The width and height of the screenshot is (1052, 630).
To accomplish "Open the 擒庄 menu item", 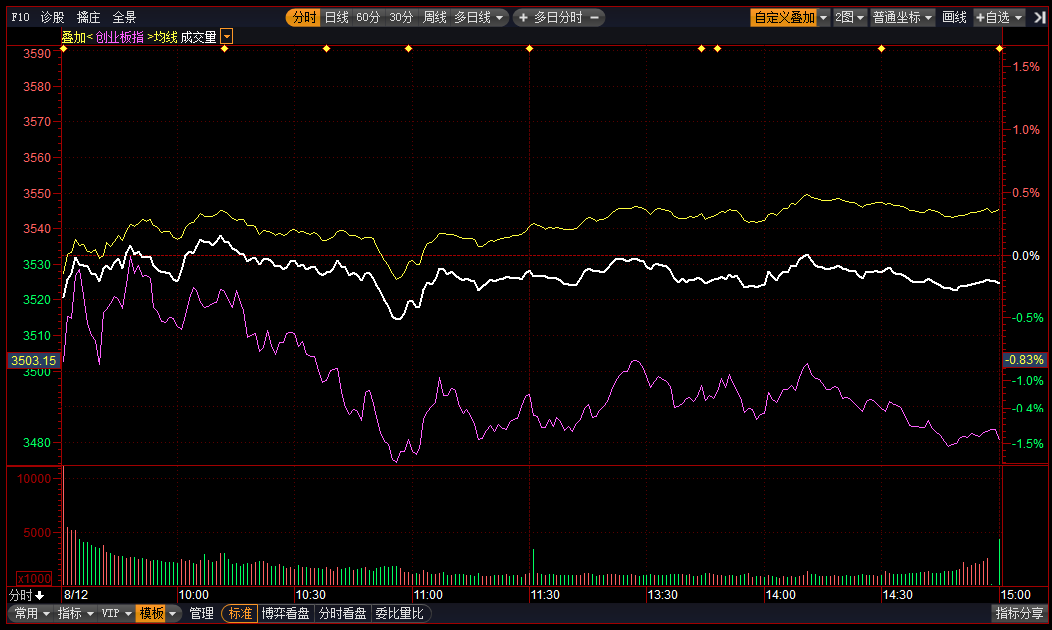I will tap(89, 17).
